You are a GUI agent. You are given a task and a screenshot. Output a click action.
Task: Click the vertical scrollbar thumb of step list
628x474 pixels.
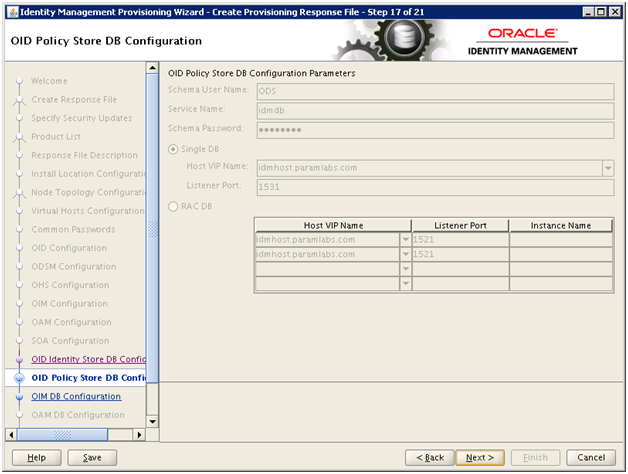pyautogui.click(x=152, y=228)
